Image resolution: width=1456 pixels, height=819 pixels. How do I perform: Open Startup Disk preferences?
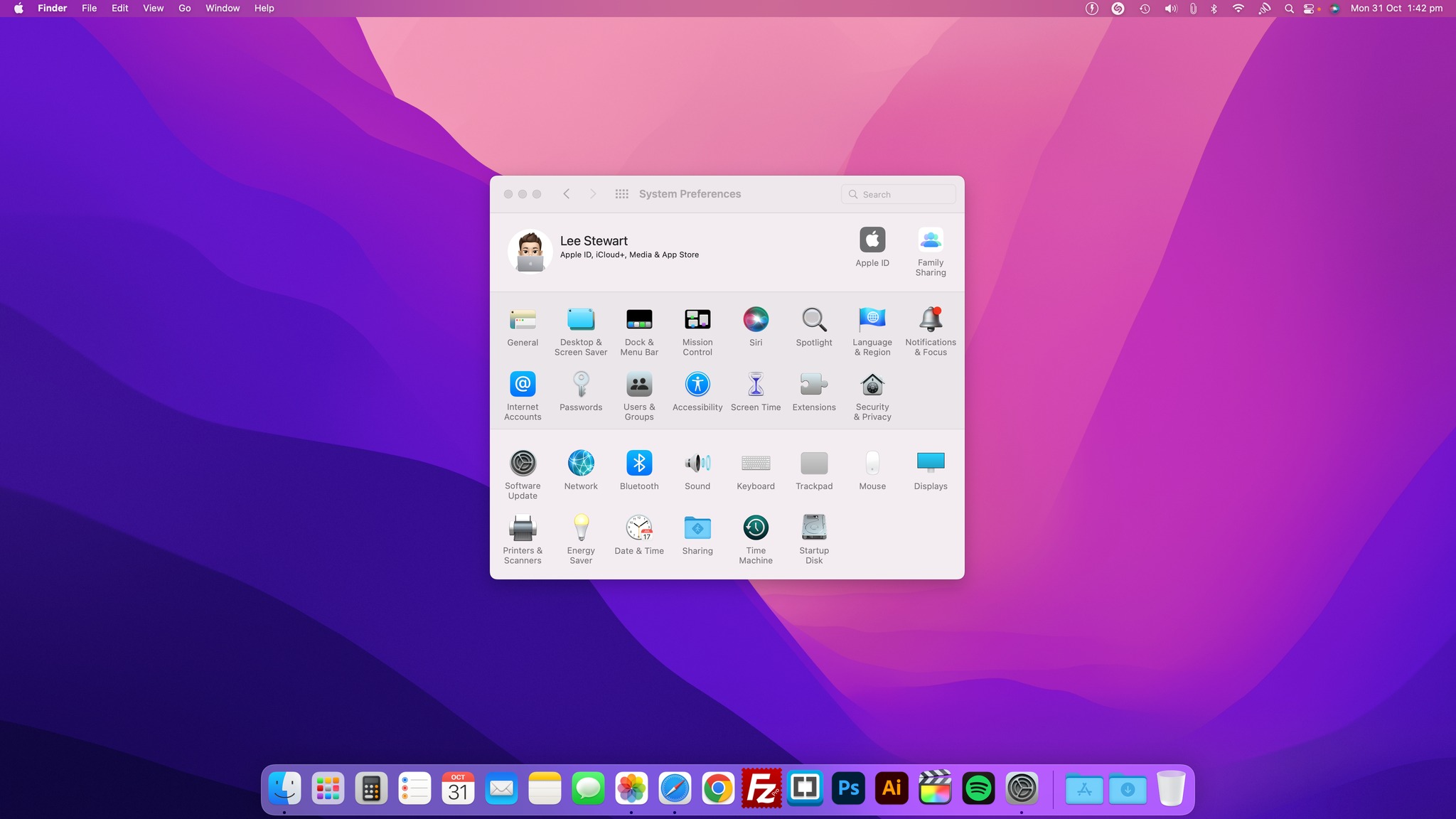(x=814, y=540)
